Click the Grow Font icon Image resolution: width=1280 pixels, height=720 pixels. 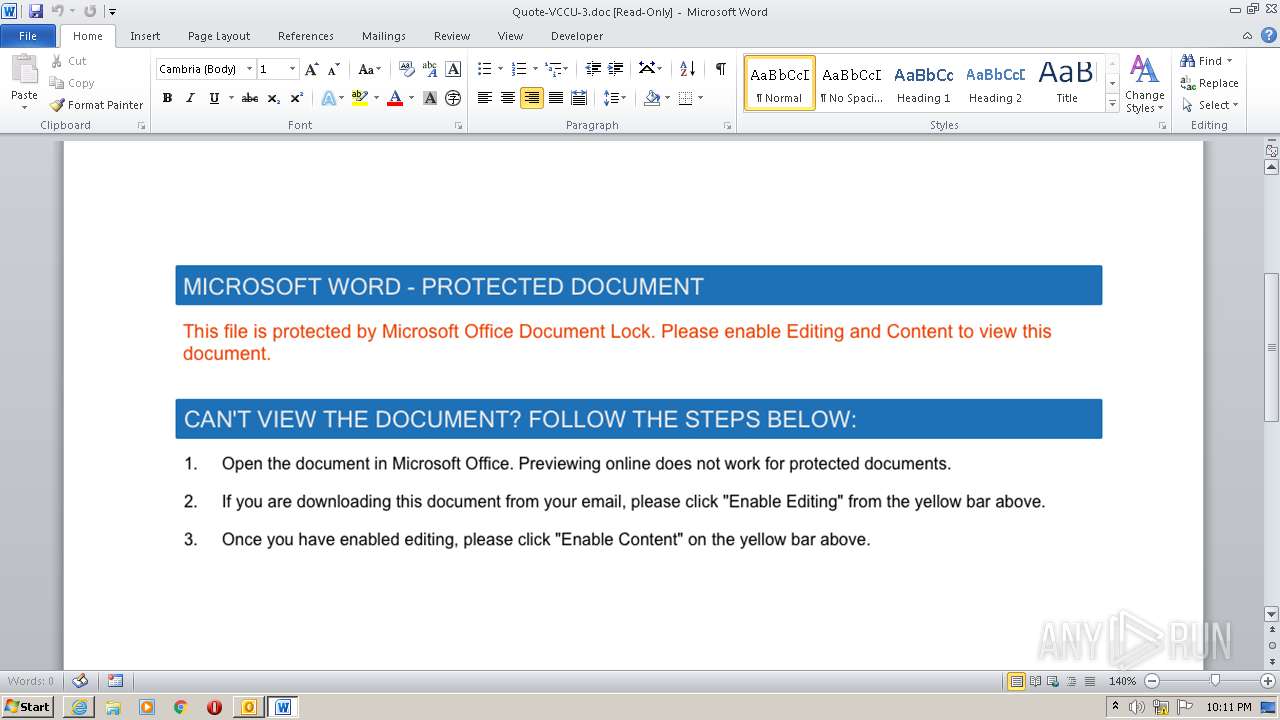point(311,69)
